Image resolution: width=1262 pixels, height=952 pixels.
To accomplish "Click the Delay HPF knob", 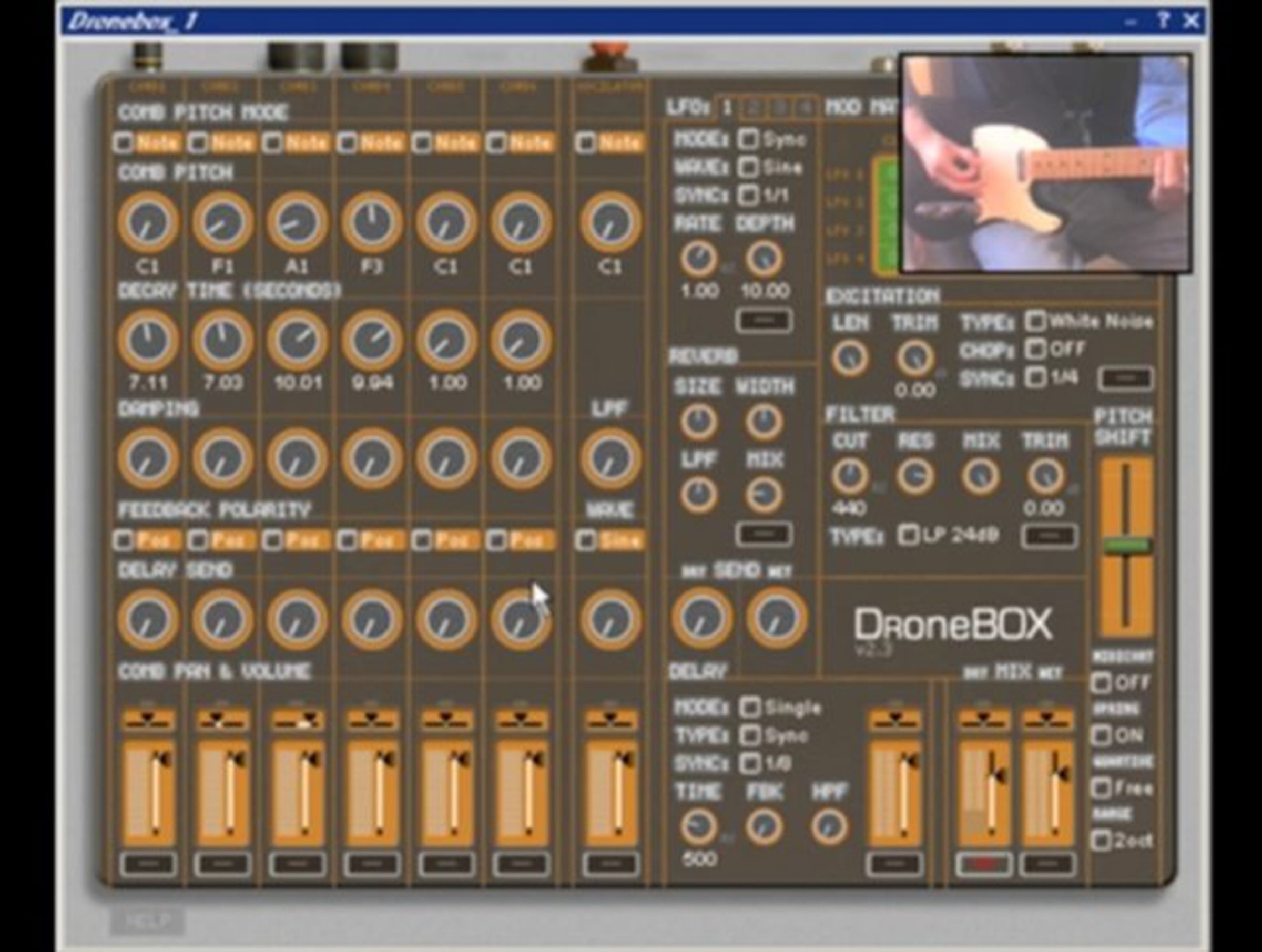I will (x=829, y=826).
